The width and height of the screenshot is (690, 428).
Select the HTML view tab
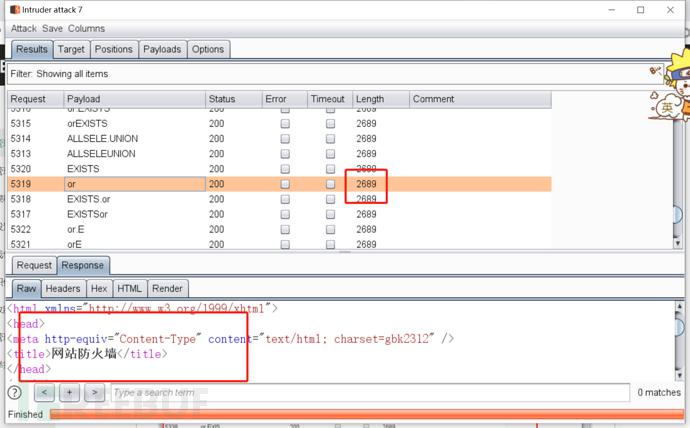(129, 289)
